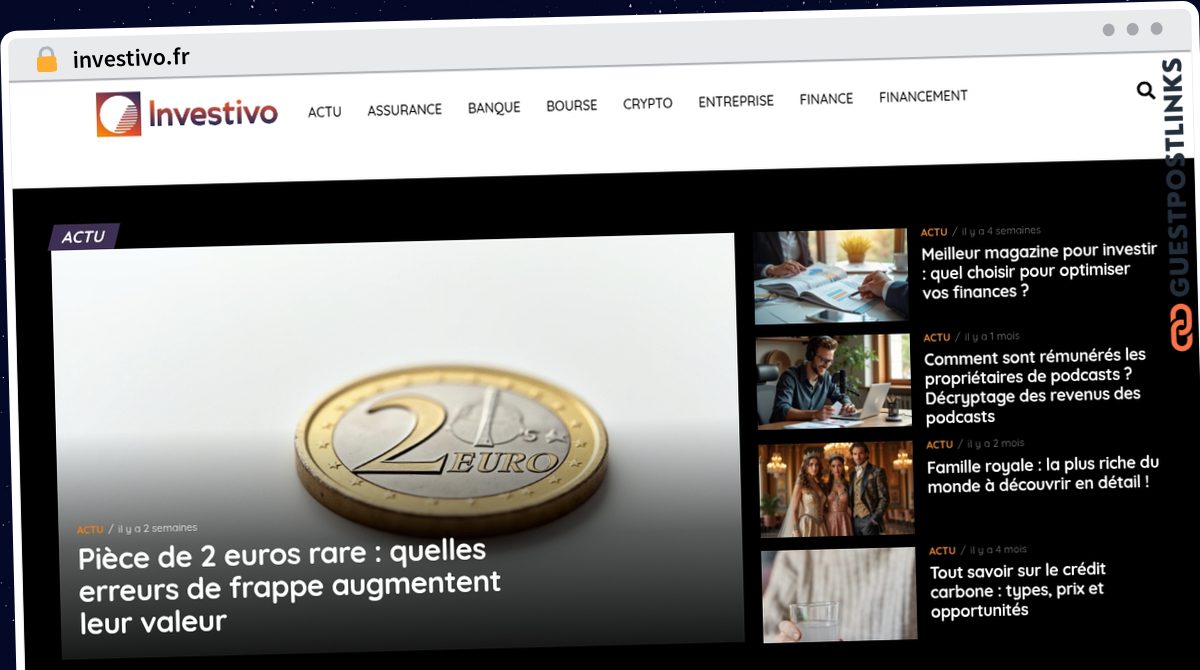Image resolution: width=1200 pixels, height=670 pixels.
Task: Open the ASSURANCE menu section
Action: 404,110
